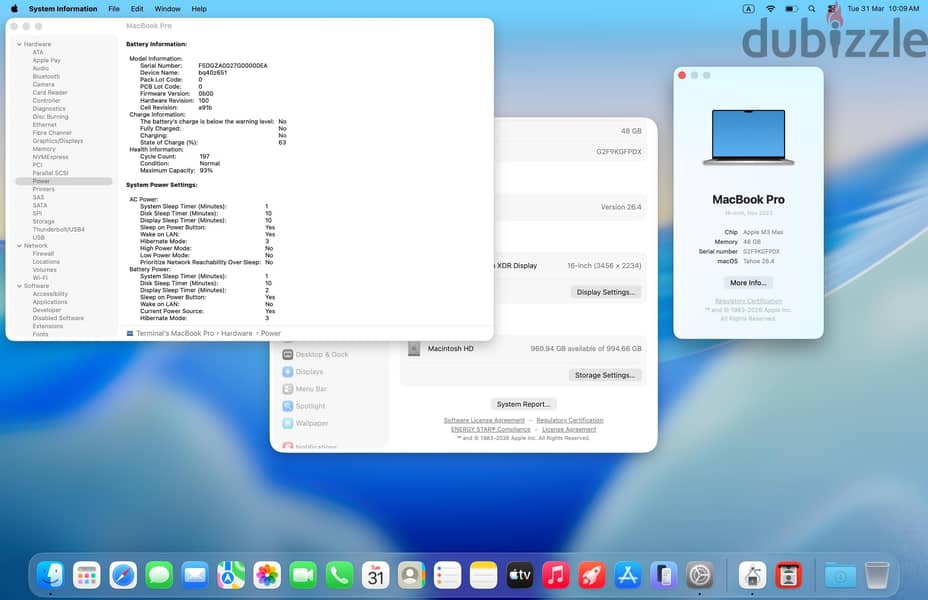Collapse the Network section in sidebar
928x600 pixels.
(19, 246)
